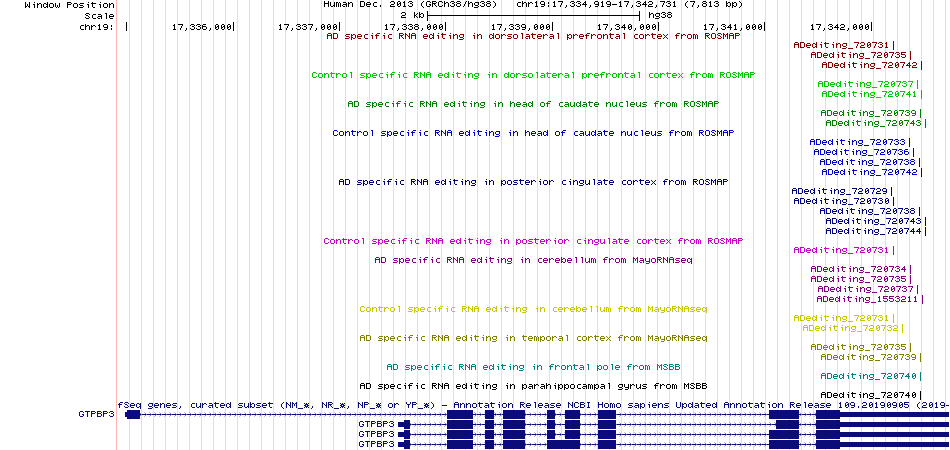This screenshot has height=450, width=950.
Task: Click the 17,342,000 ruler position label
Action: coord(840,27)
